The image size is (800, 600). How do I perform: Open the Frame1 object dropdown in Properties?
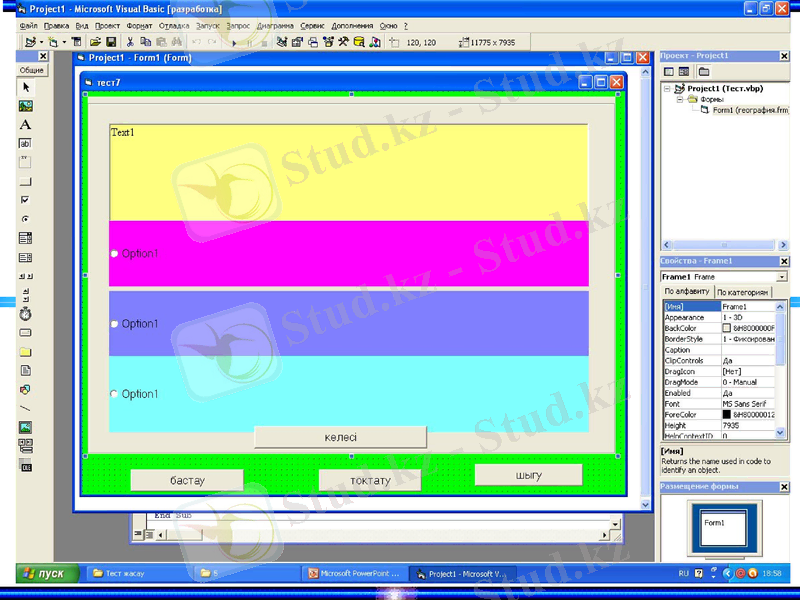[x=781, y=277]
